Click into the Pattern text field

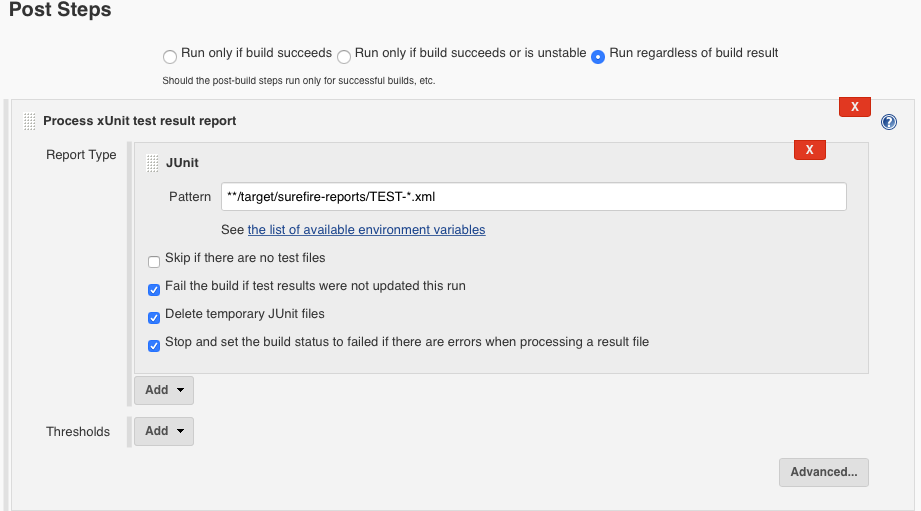pos(533,197)
